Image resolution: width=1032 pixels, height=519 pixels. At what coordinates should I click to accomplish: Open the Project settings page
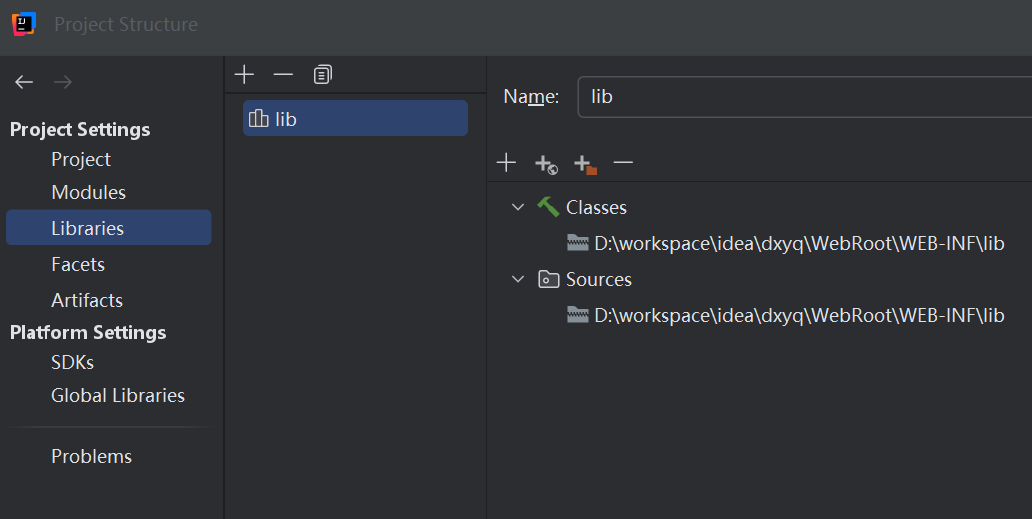(81, 160)
